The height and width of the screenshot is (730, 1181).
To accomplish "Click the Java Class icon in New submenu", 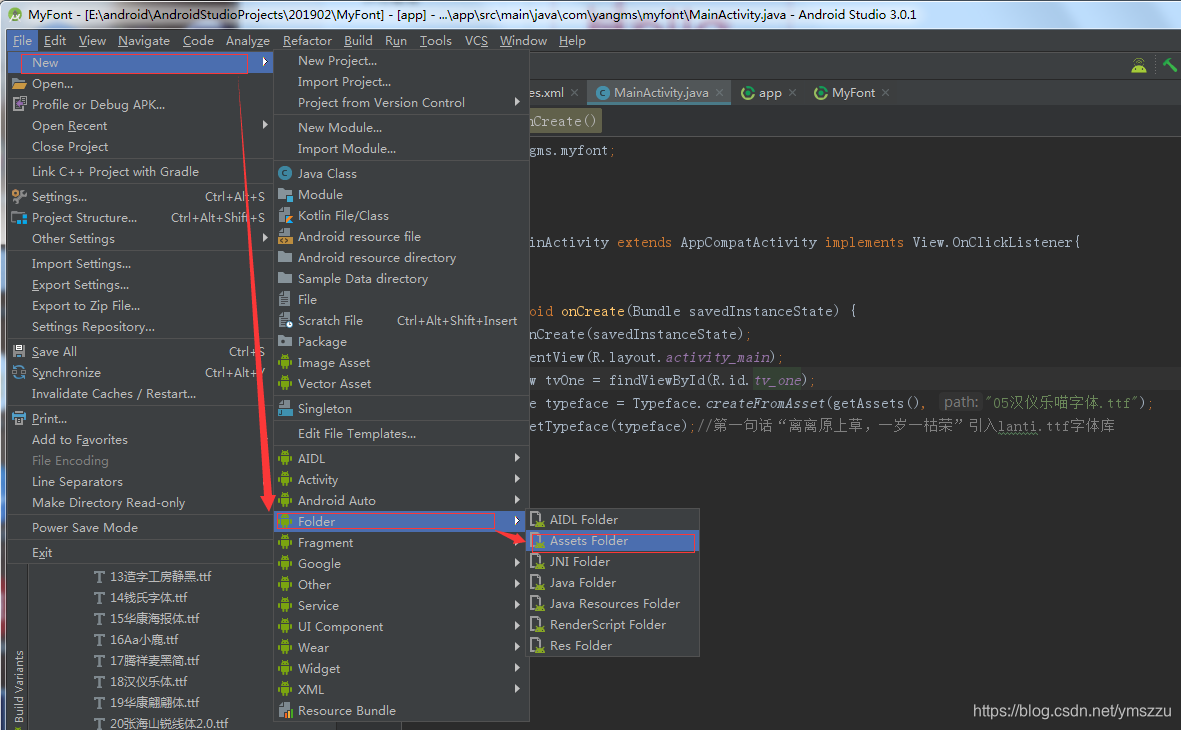I will [285, 173].
